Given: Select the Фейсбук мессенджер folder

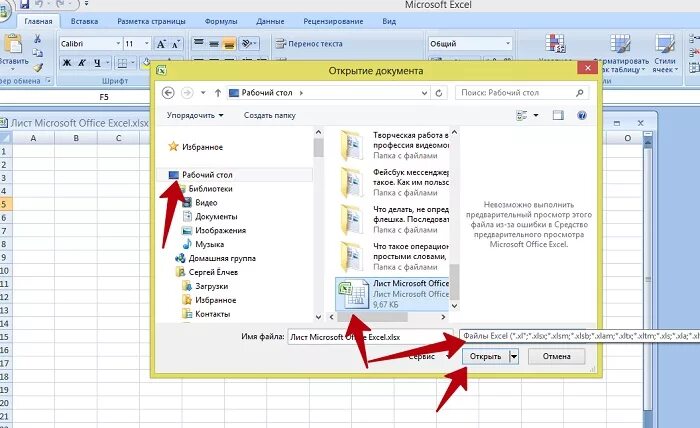Looking at the screenshot, I should point(392,182).
